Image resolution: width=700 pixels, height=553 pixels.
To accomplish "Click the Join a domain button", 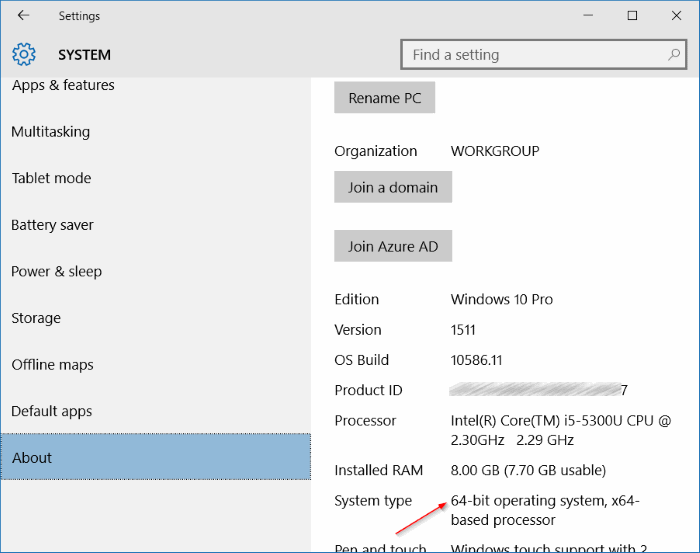I will tap(392, 187).
